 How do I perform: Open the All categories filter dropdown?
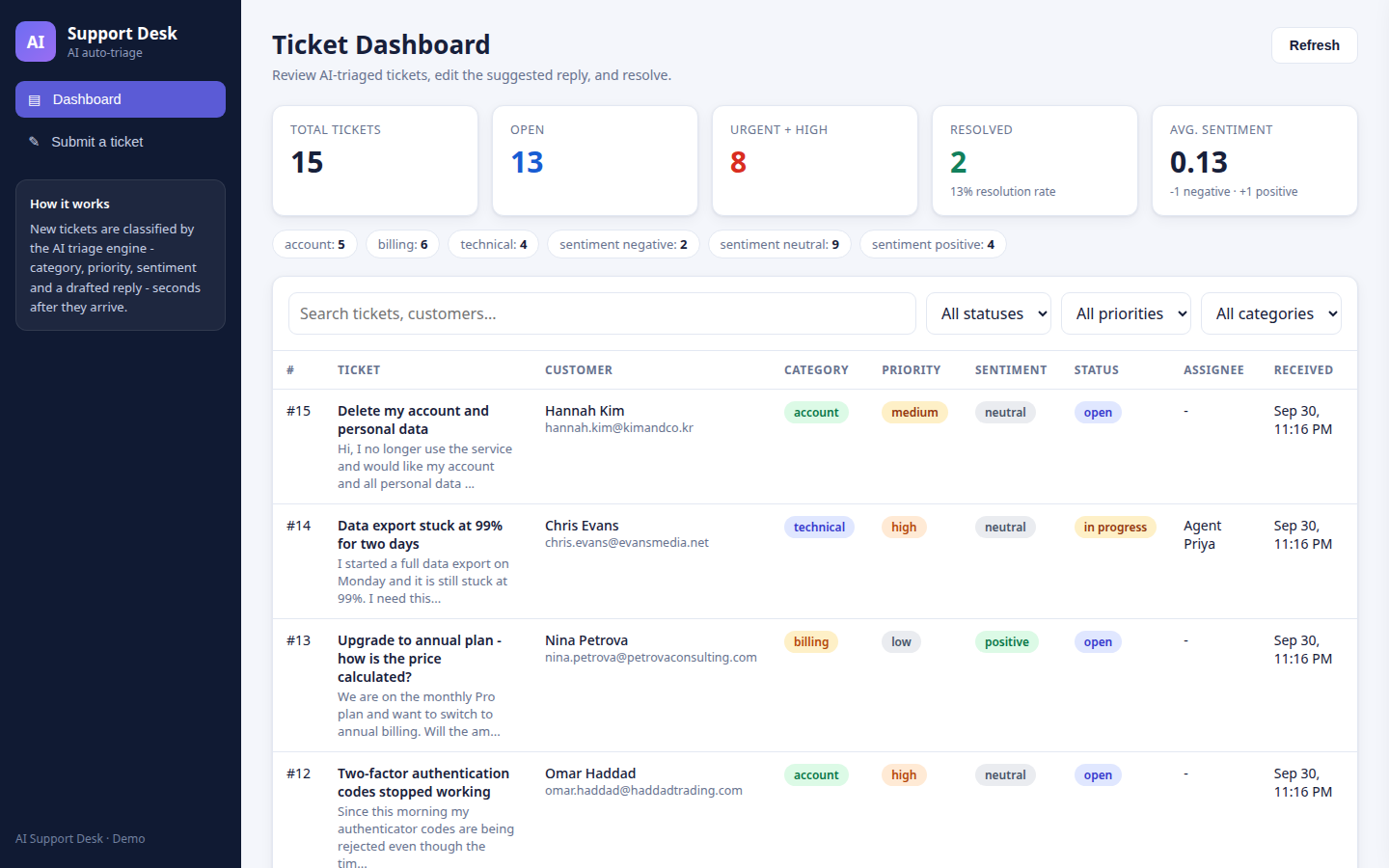click(x=1271, y=313)
